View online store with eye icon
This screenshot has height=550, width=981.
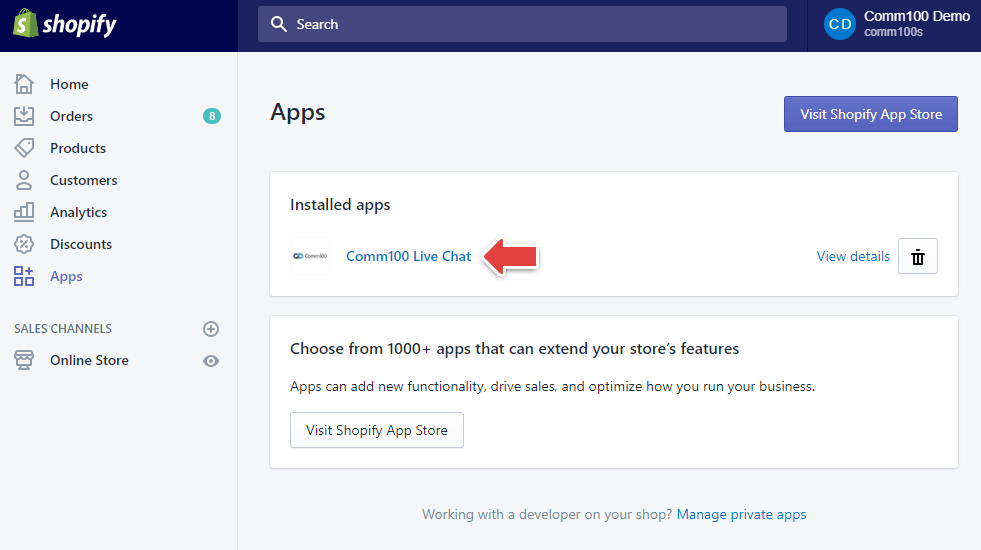pos(211,361)
